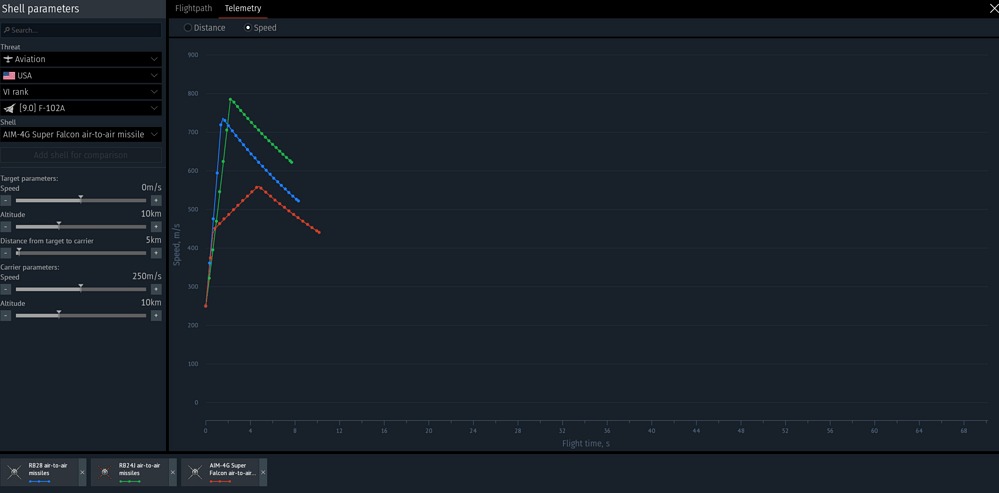
Task: Open the VI rank dropdown
Action: 81,92
